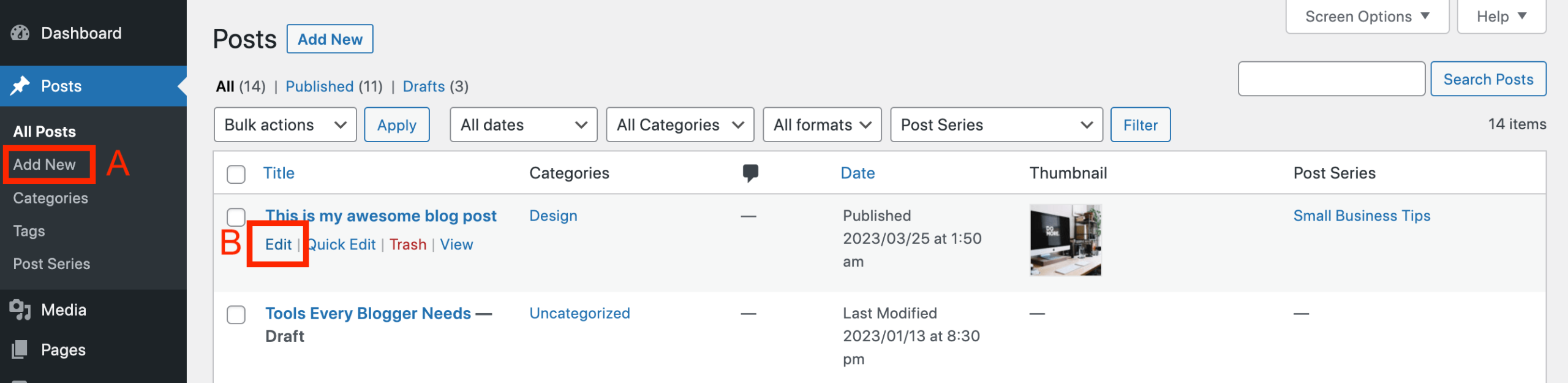Click the search posts text field
The height and width of the screenshot is (383, 1568).
[x=1331, y=79]
